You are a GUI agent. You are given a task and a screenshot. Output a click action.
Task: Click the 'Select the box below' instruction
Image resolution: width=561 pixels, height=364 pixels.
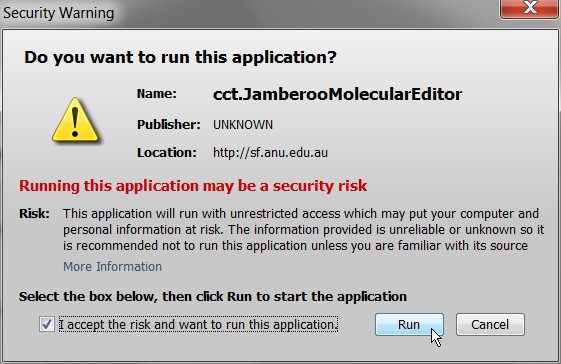(x=213, y=297)
